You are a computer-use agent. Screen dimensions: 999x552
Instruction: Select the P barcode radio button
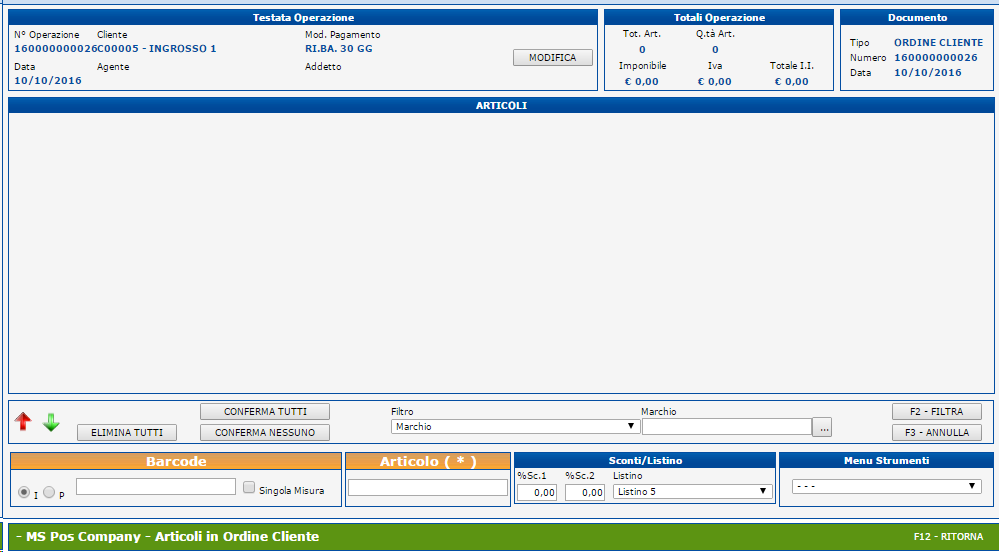[49, 492]
